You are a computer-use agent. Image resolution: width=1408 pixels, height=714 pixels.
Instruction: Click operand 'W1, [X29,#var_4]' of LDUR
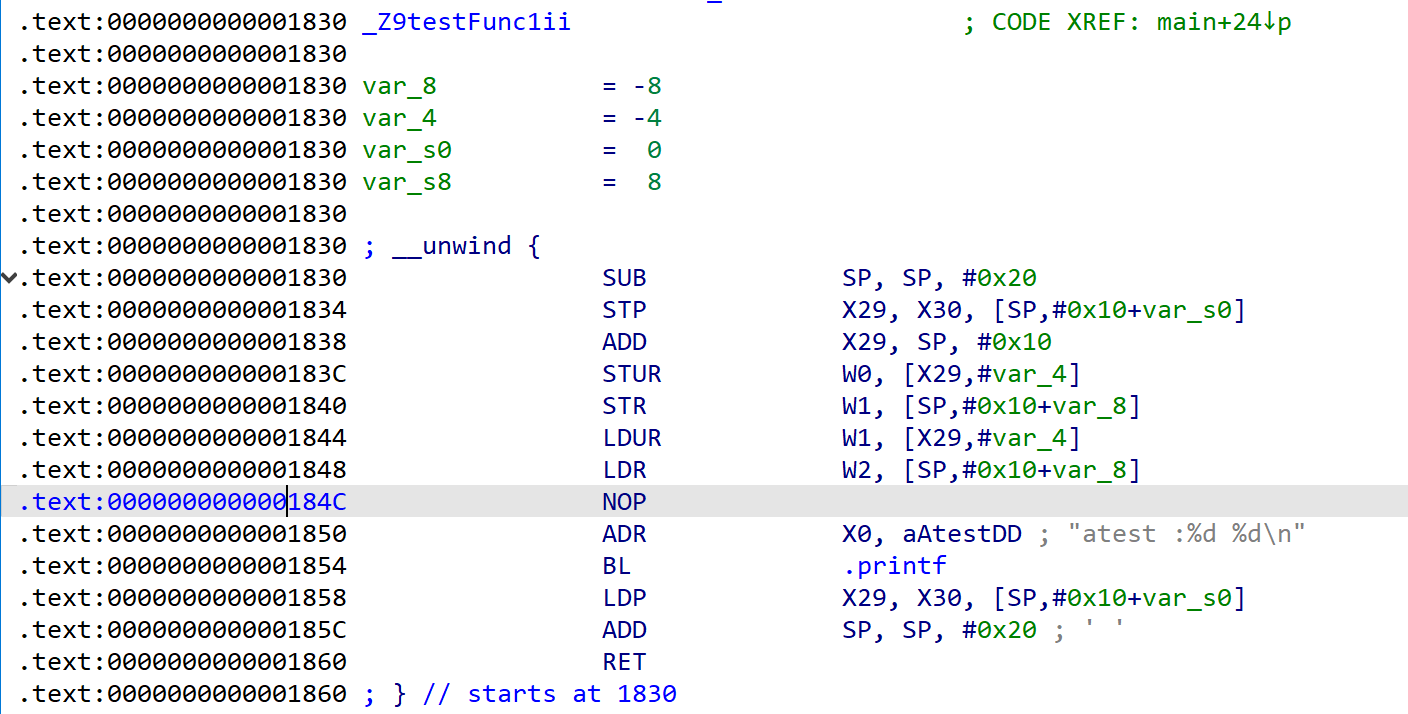(x=962, y=438)
